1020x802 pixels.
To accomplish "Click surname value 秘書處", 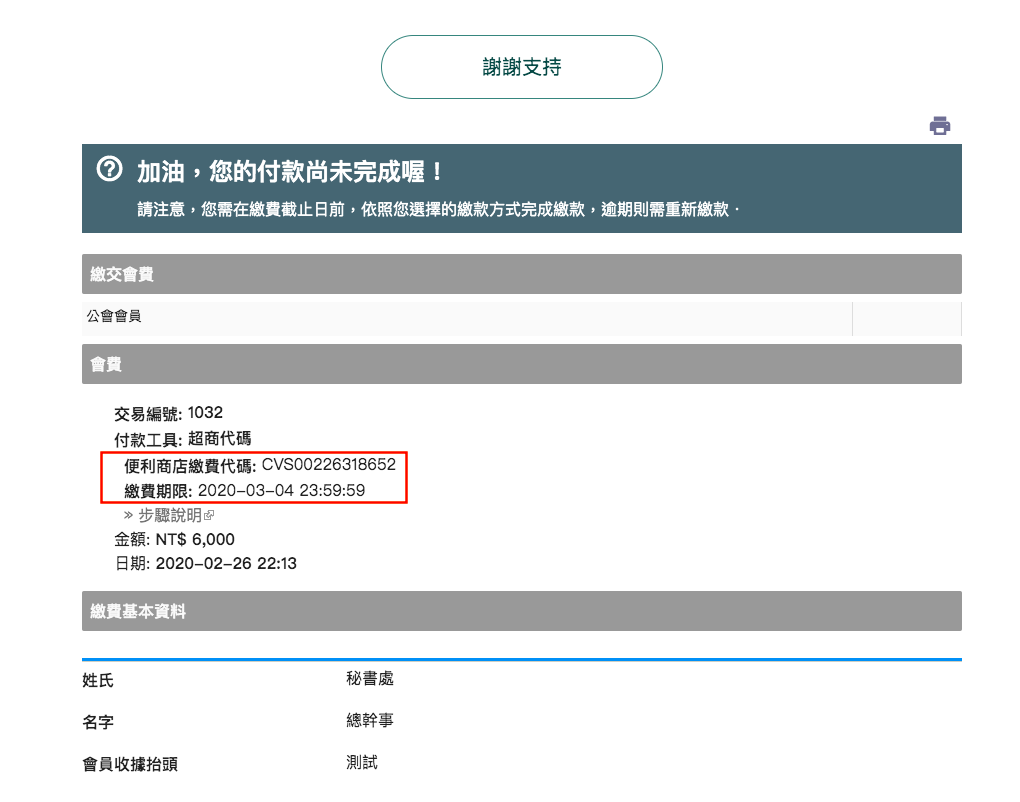I will pyautogui.click(x=369, y=678).
